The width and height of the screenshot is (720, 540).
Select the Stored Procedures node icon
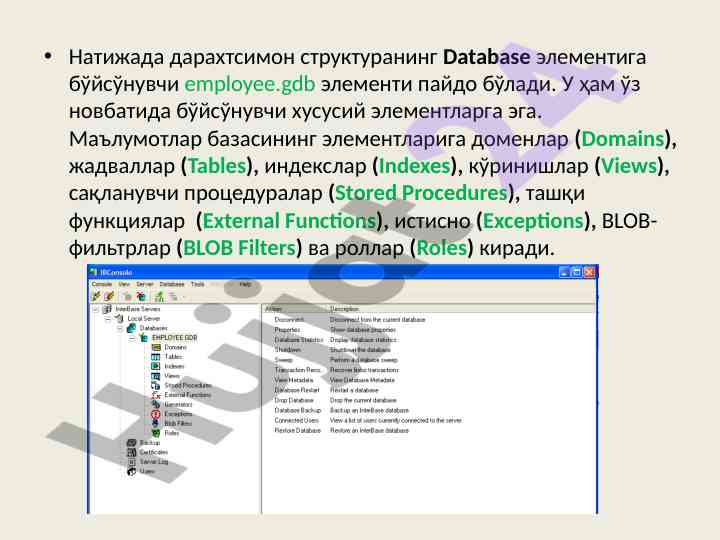pyautogui.click(x=156, y=385)
